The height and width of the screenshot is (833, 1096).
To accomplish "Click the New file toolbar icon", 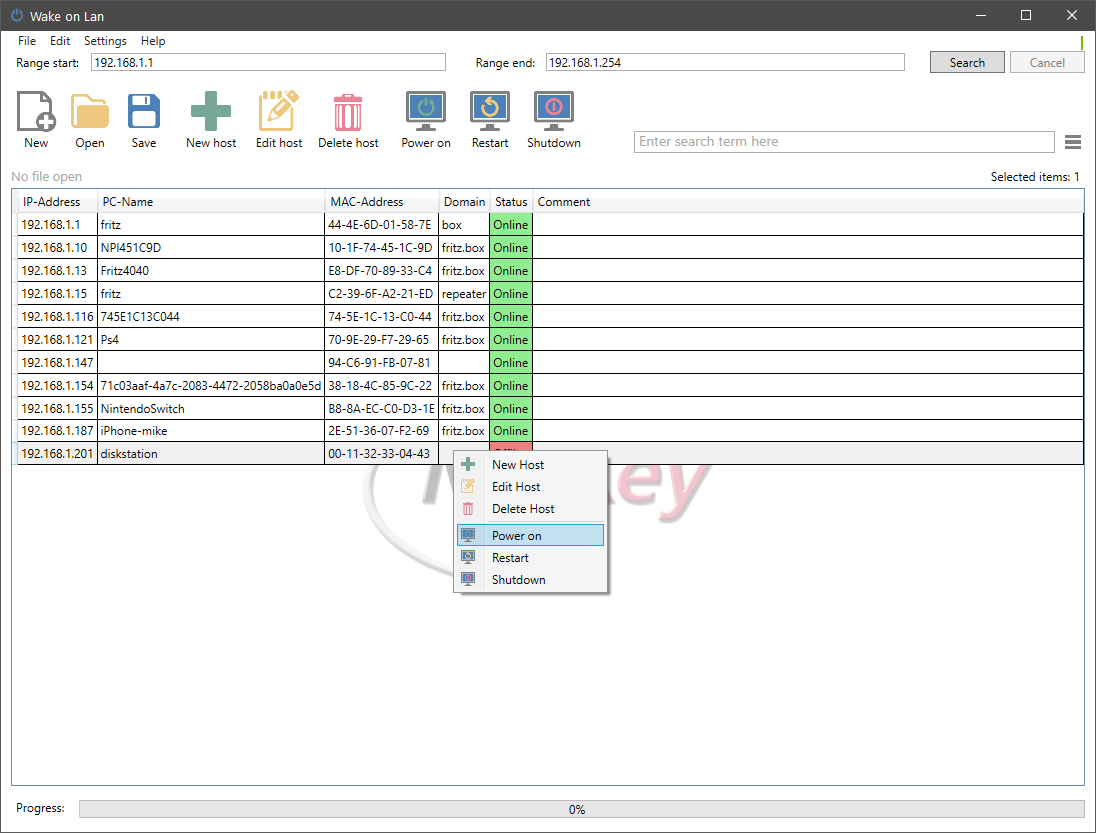I will 36,111.
